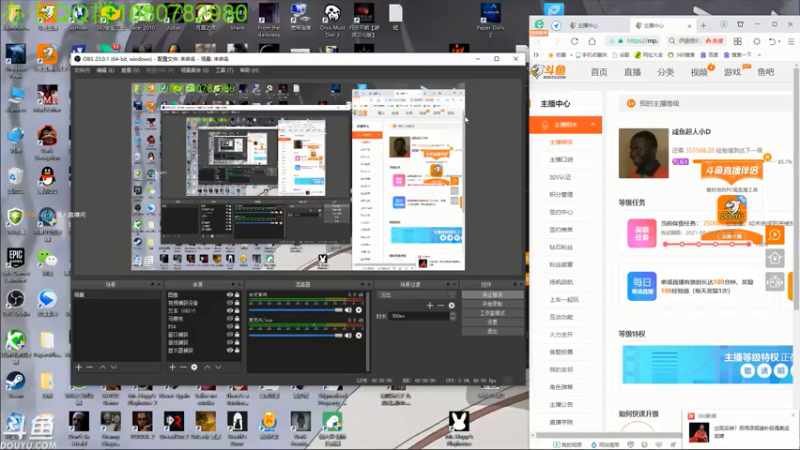Move source down in Sources panel
This screenshot has width=800, height=450.
pyautogui.click(x=218, y=367)
